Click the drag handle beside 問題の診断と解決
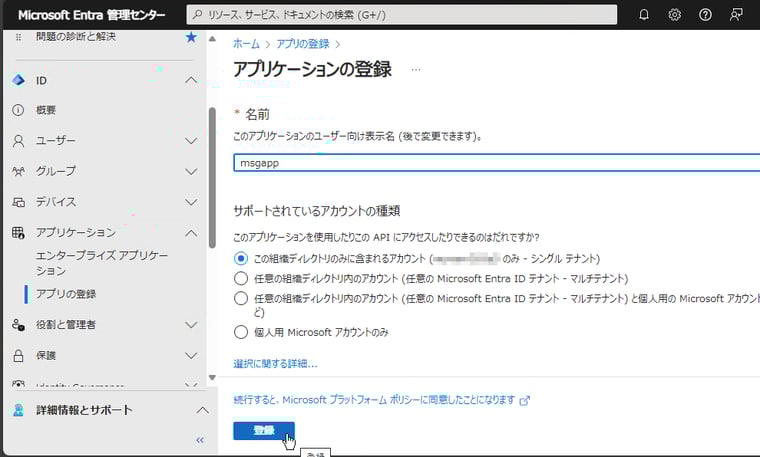This screenshot has width=760, height=457. (x=18, y=37)
